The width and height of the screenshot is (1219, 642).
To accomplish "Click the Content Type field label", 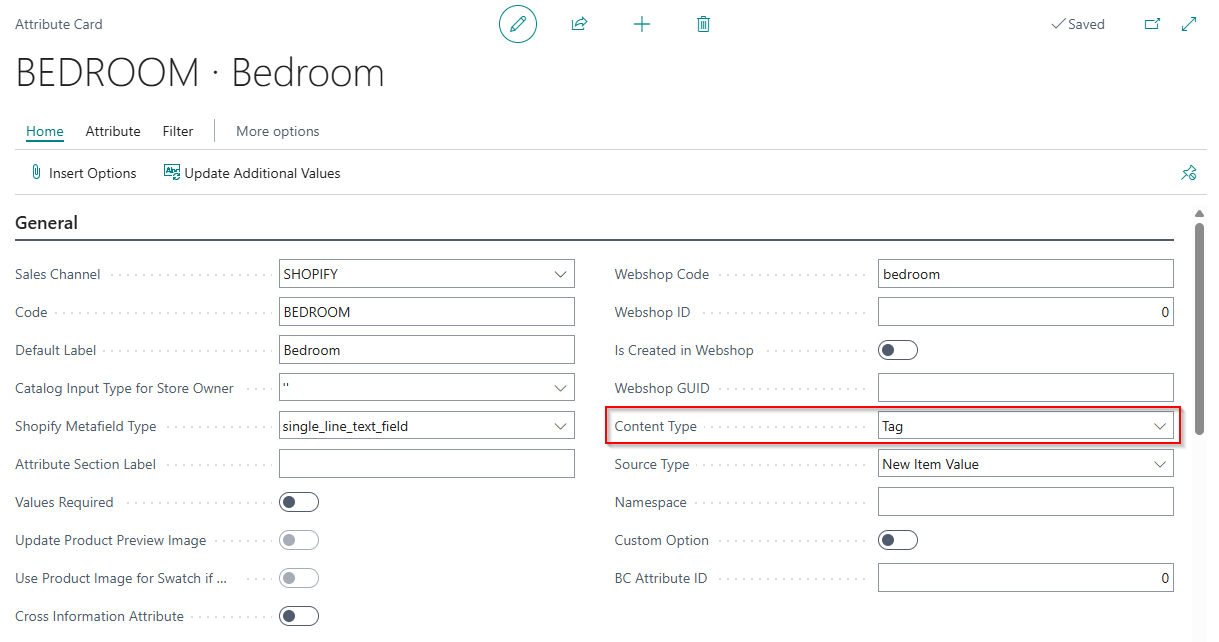I will tap(656, 426).
